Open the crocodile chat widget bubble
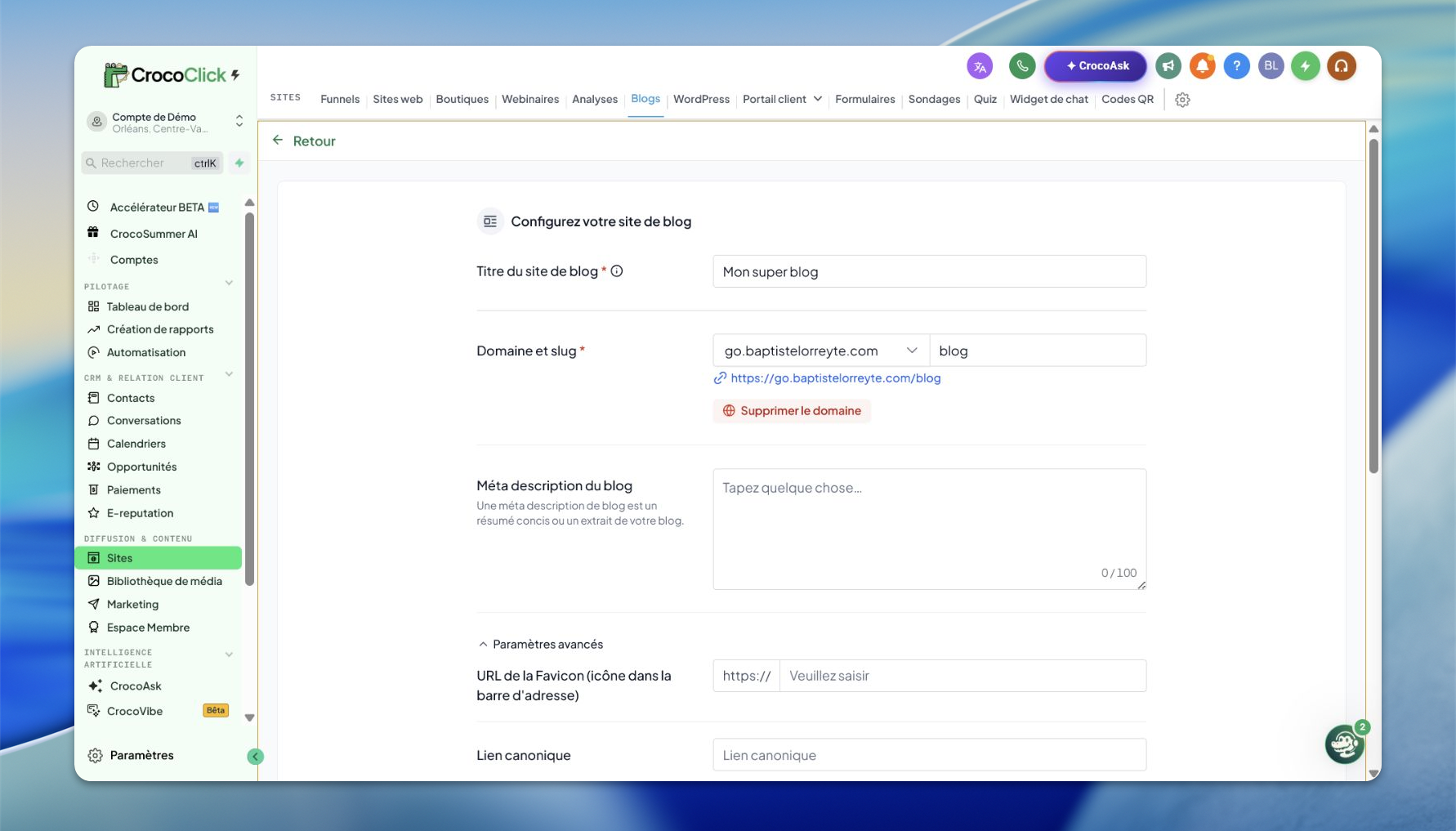Screen dimensions: 1456x831 click(x=1344, y=744)
